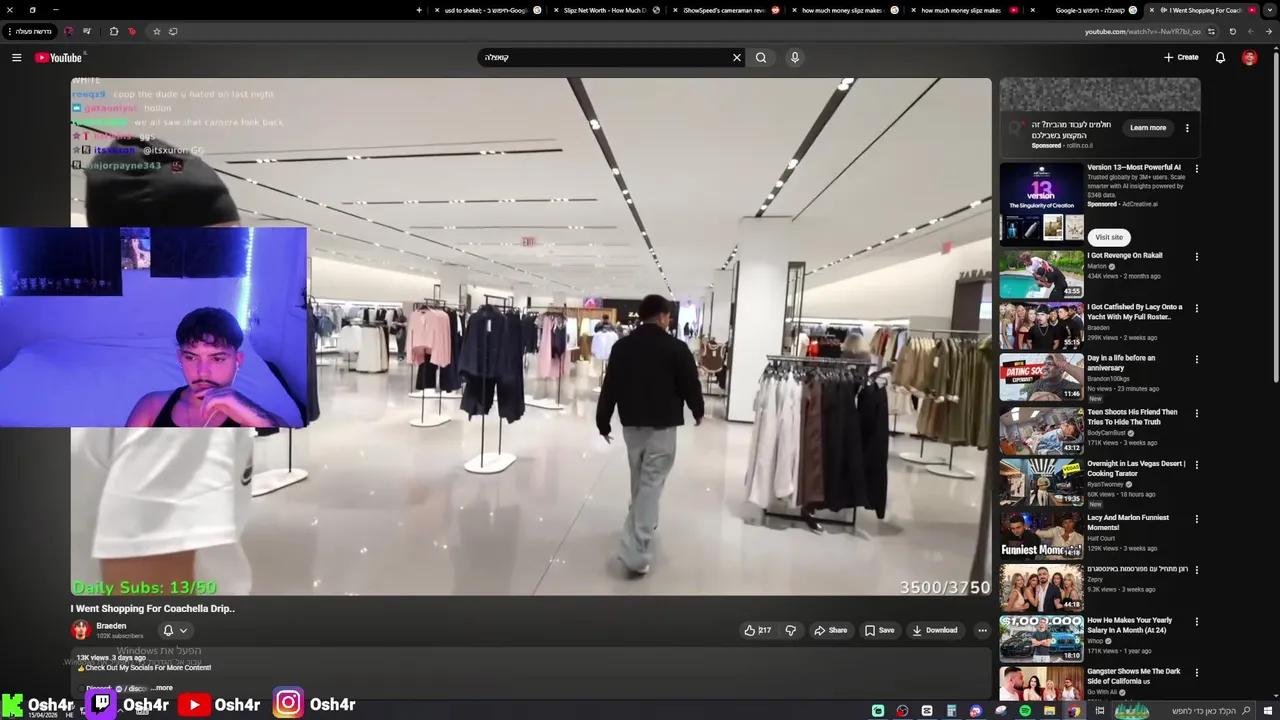Screen dimensions: 1280x720
Task: Open options for Teen Shoots His Friend
Action: coord(1196,413)
